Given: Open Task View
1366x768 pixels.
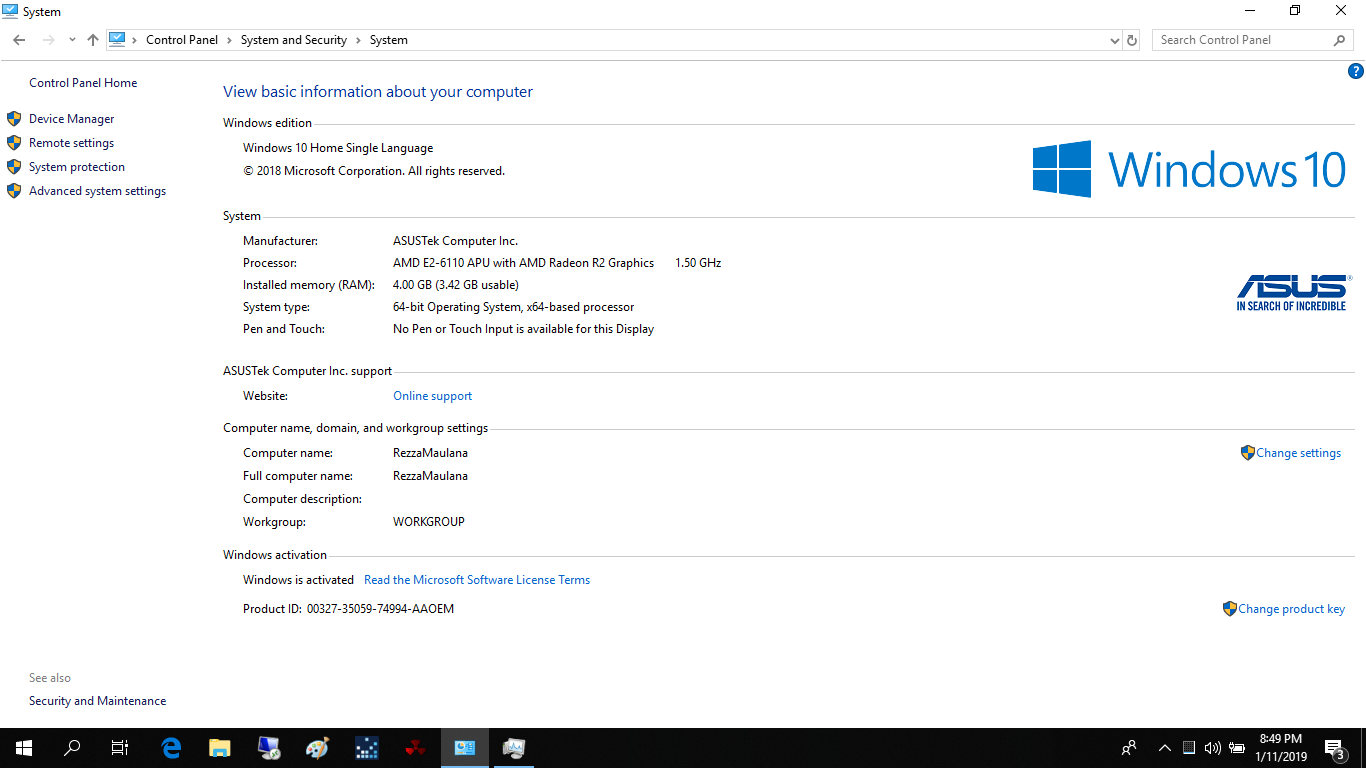Looking at the screenshot, I should pyautogui.click(x=120, y=748).
